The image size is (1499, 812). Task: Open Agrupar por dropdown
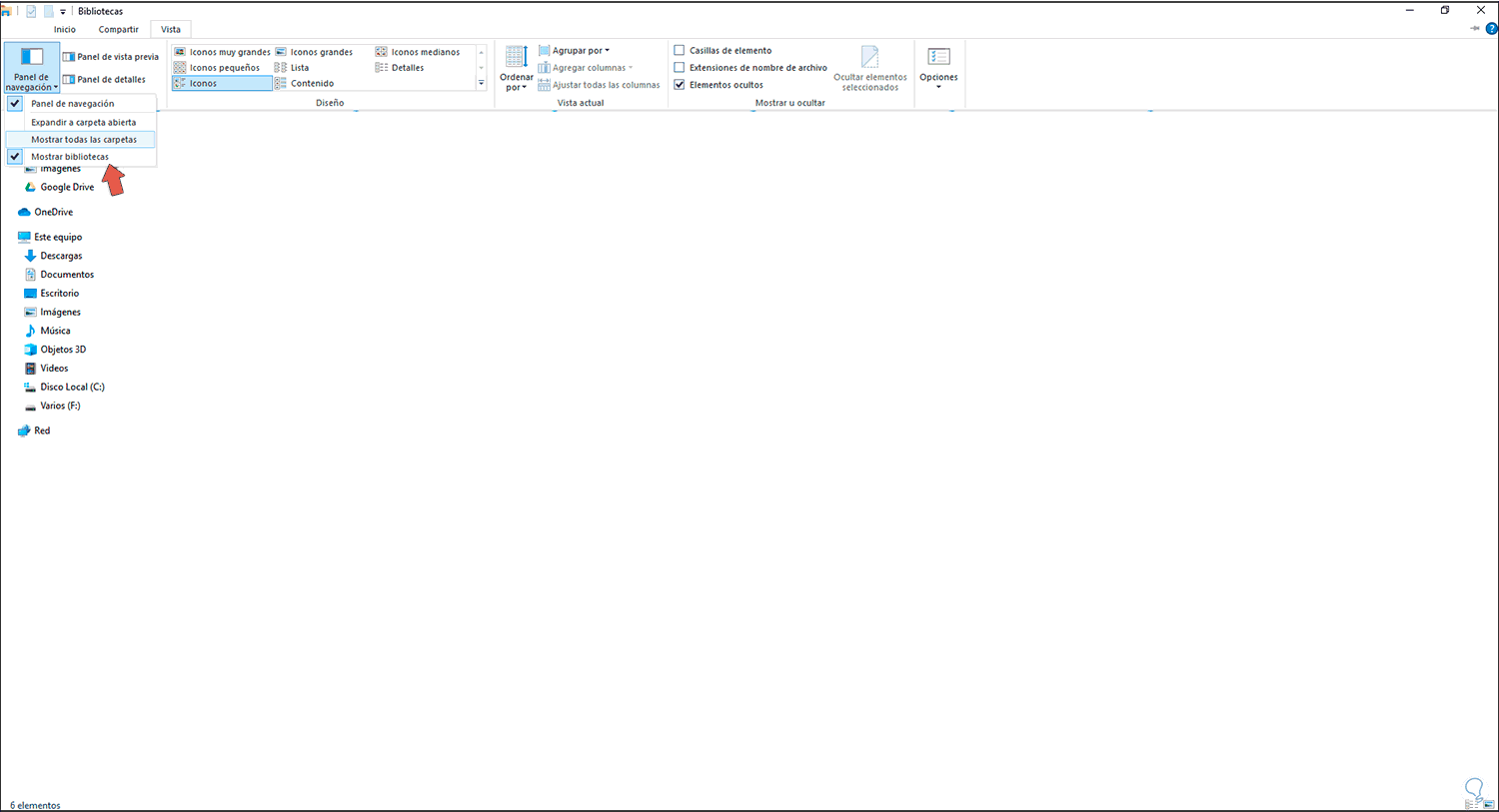tap(574, 51)
